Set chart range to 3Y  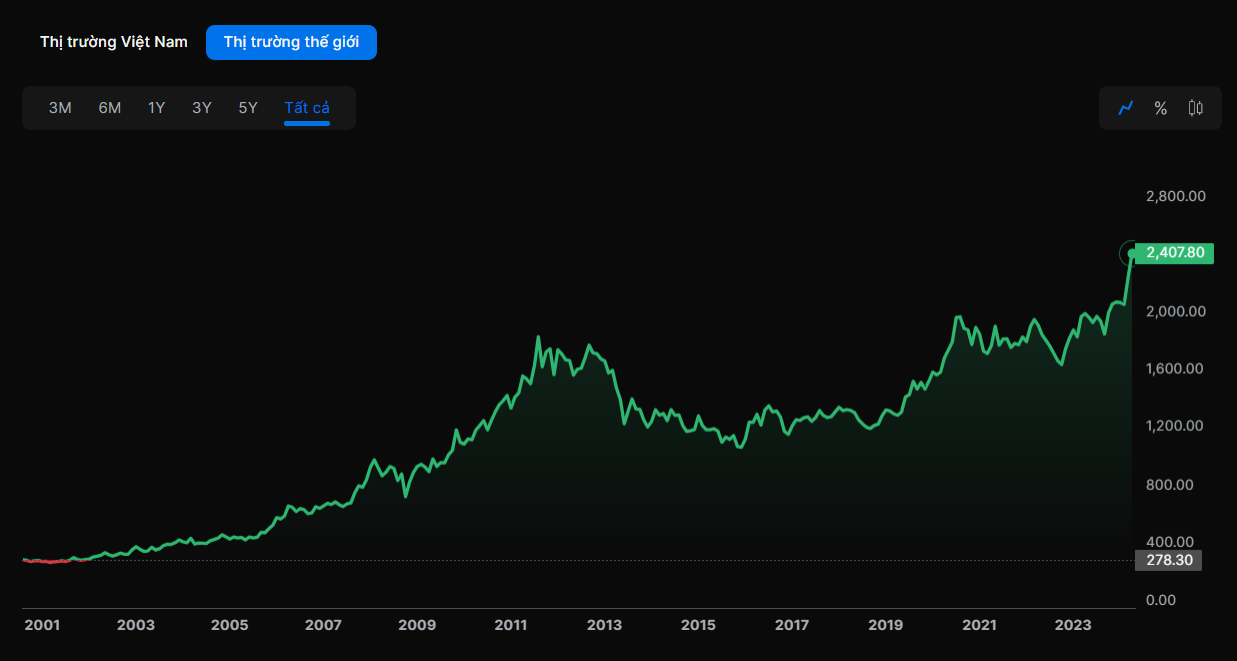click(202, 108)
